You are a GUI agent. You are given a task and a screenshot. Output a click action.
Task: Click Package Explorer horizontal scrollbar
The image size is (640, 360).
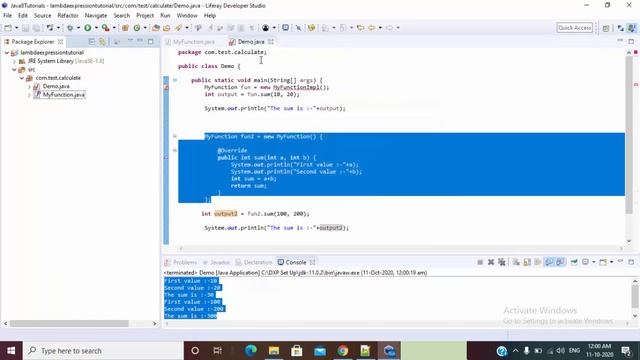(69, 323)
